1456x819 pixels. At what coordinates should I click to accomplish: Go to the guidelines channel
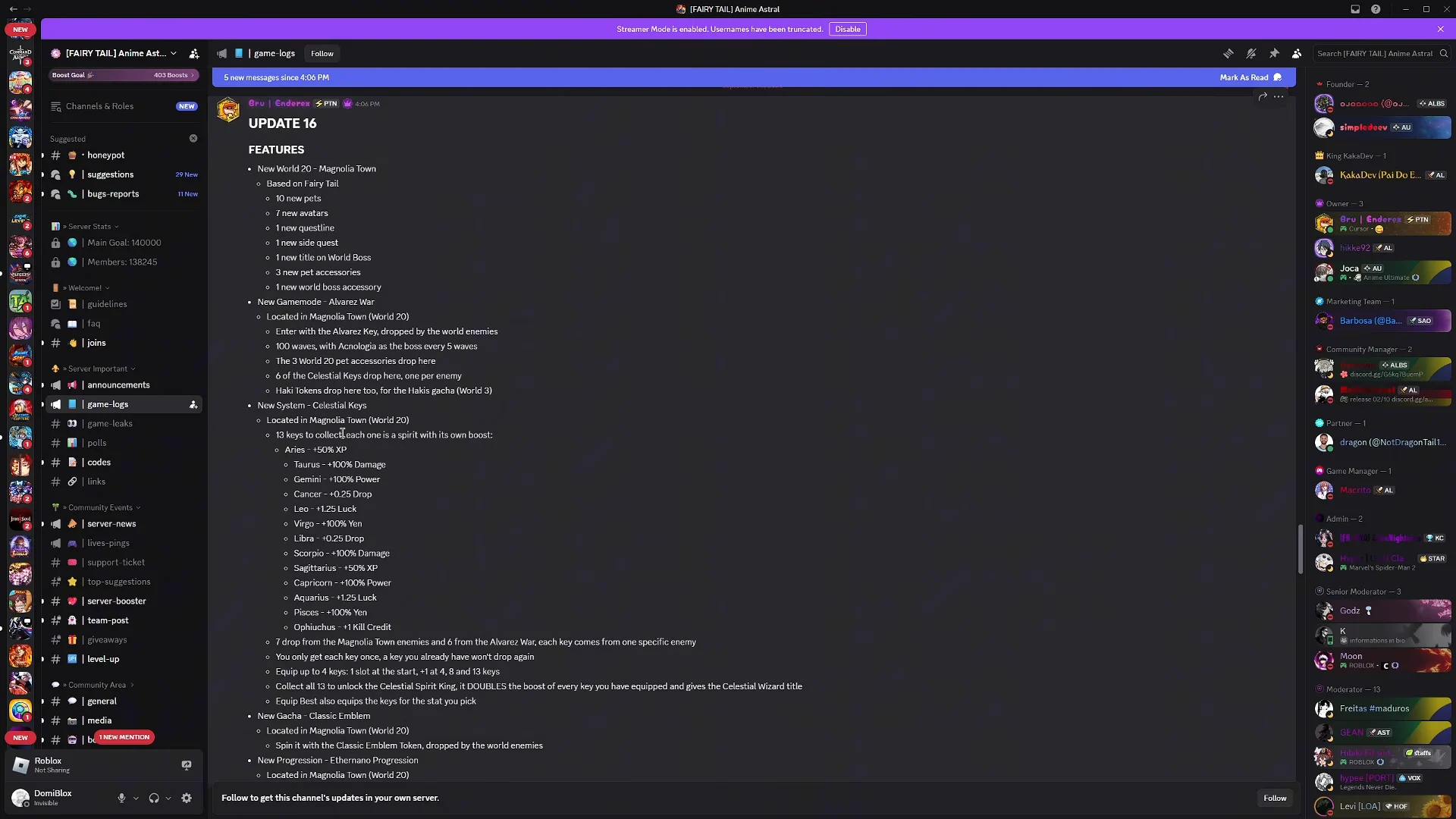[x=124, y=304]
